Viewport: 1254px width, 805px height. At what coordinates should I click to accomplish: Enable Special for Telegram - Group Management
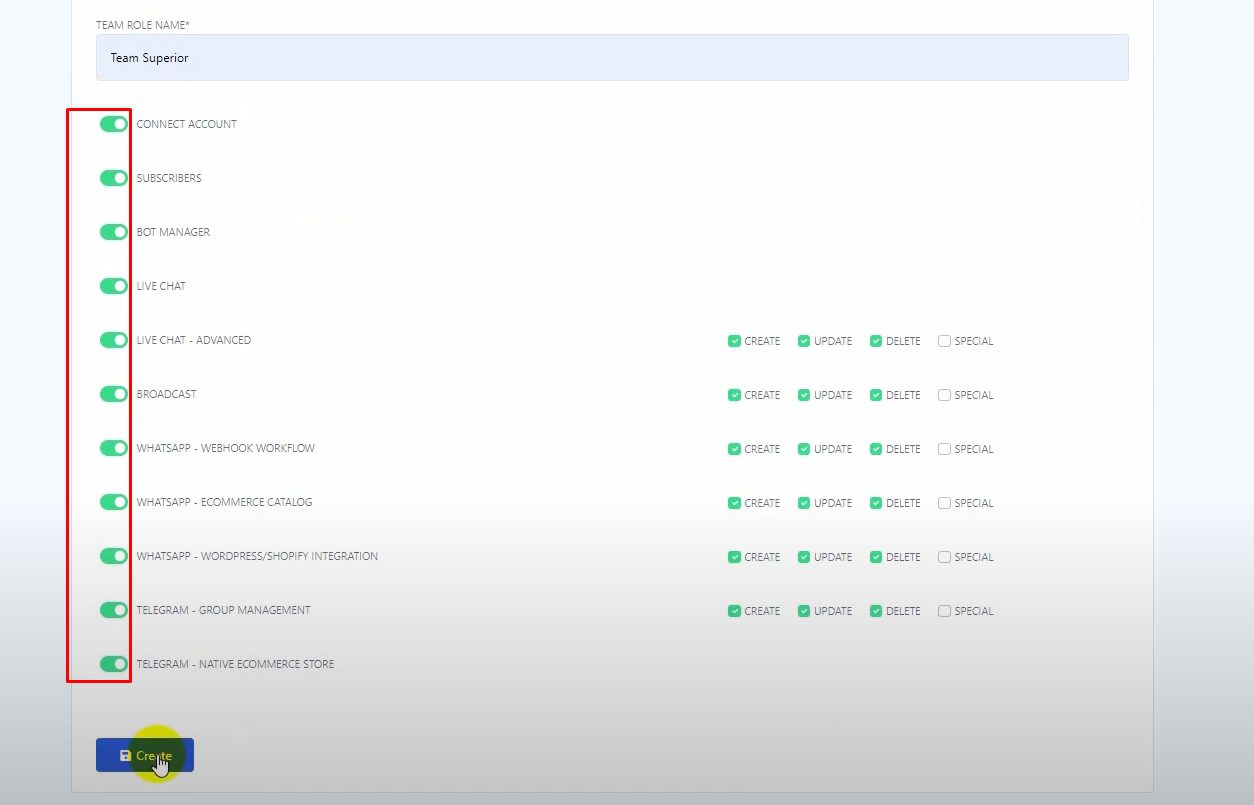944,611
